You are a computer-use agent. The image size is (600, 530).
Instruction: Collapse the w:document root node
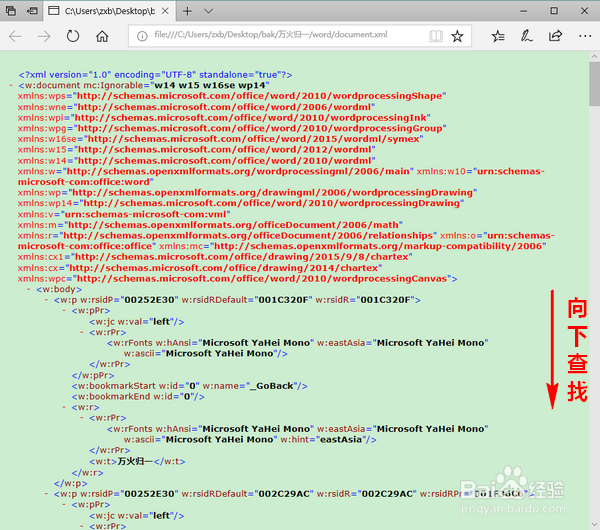[11, 85]
